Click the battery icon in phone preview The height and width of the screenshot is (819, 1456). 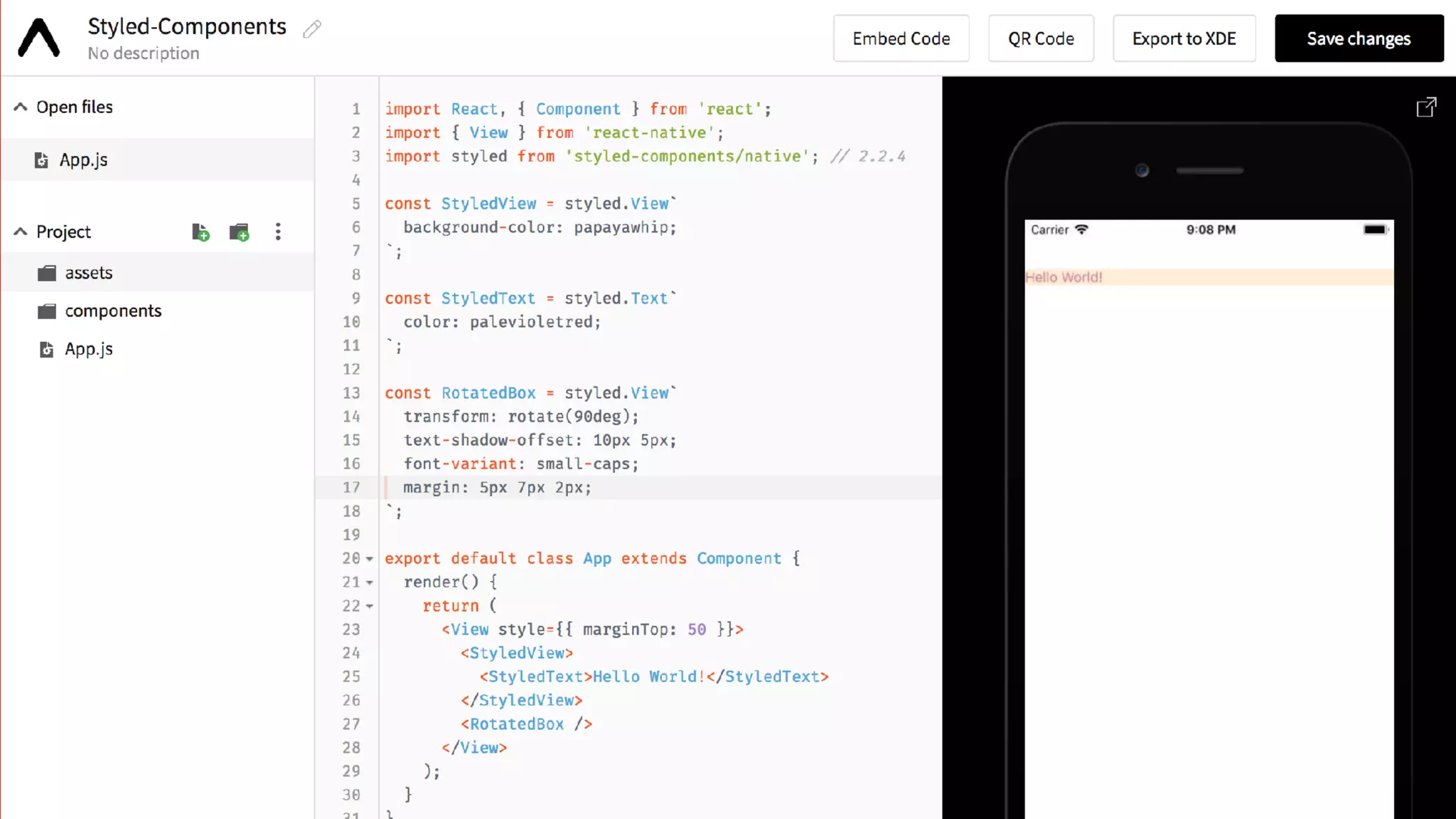1376,230
